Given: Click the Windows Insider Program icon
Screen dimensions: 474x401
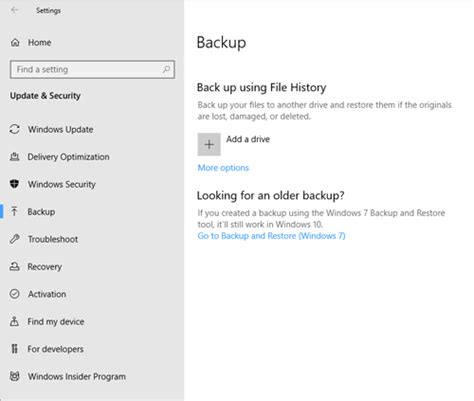Looking at the screenshot, I should [14, 376].
